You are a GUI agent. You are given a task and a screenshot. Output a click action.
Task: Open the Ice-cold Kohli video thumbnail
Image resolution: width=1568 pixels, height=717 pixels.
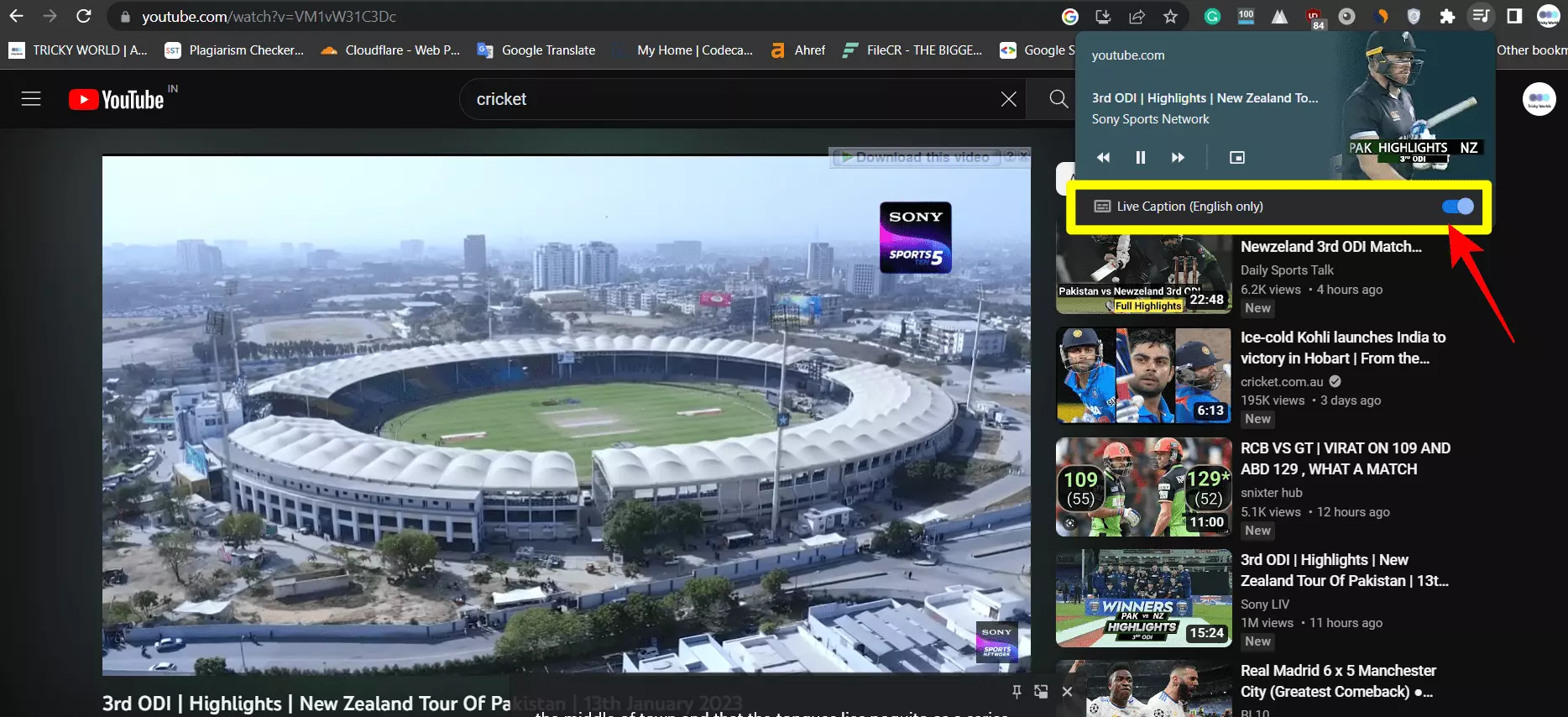click(1143, 375)
